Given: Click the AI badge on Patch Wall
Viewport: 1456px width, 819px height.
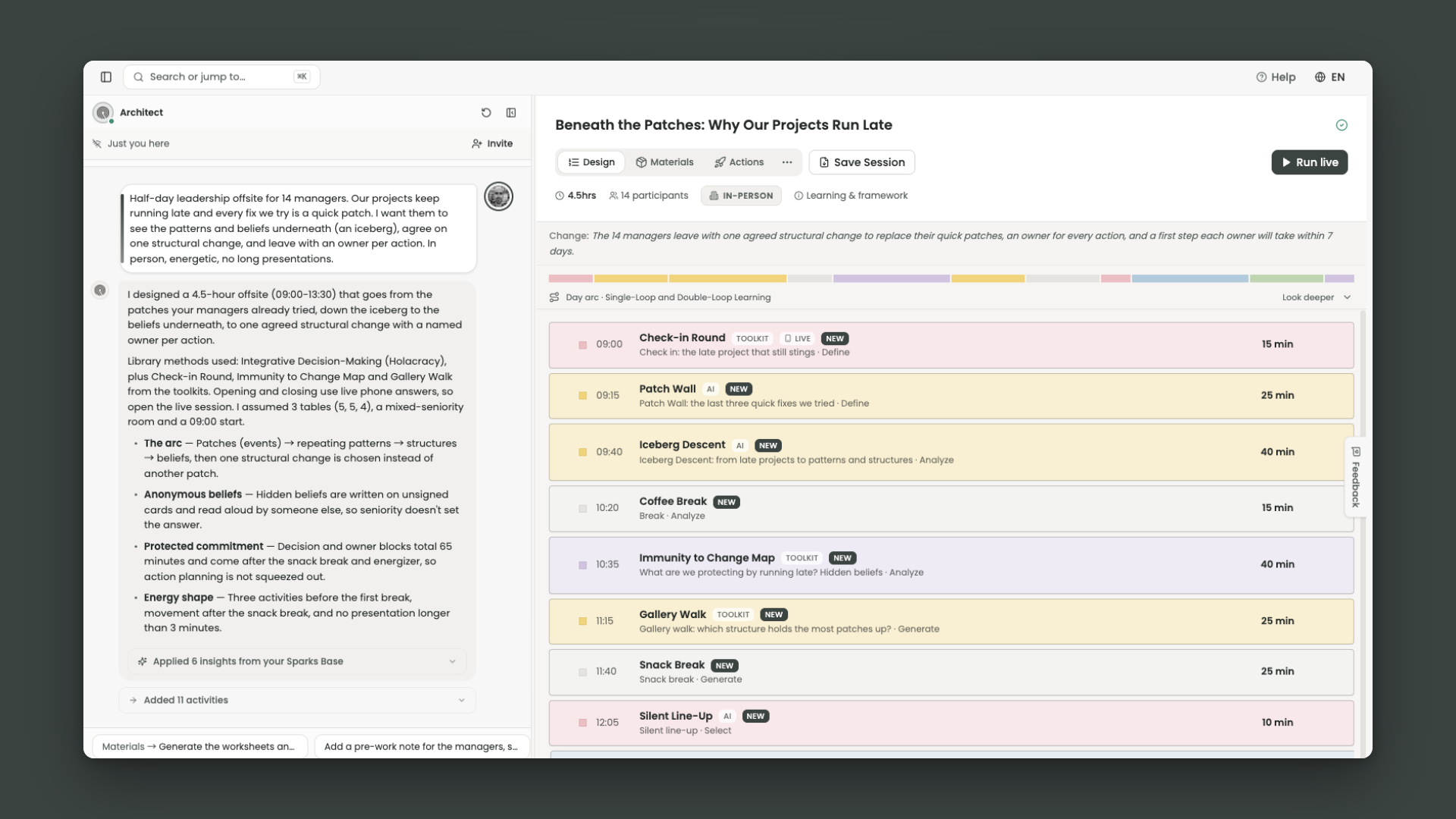Looking at the screenshot, I should point(711,389).
